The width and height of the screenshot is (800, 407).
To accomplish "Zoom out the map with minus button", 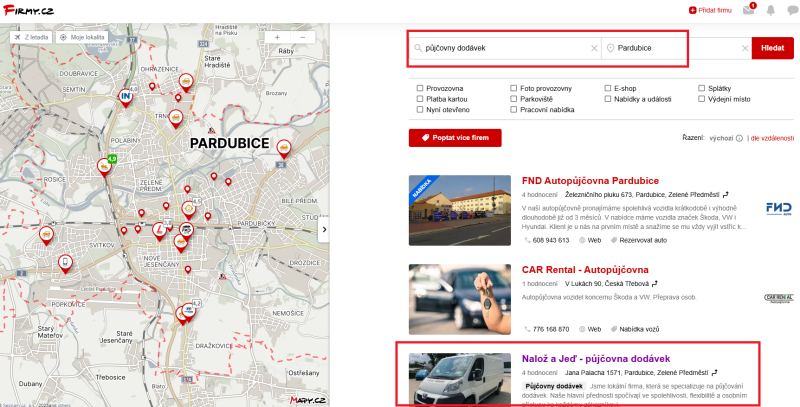I will click(303, 38).
